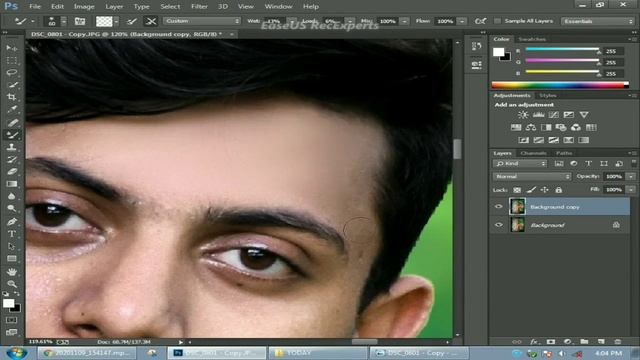Select the Dodge tool
640x360 pixels.
point(11,209)
